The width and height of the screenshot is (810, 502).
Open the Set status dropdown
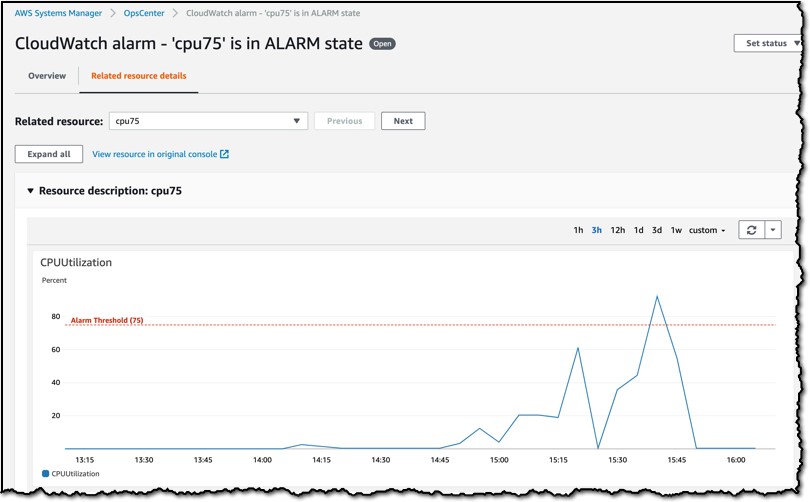(x=768, y=43)
